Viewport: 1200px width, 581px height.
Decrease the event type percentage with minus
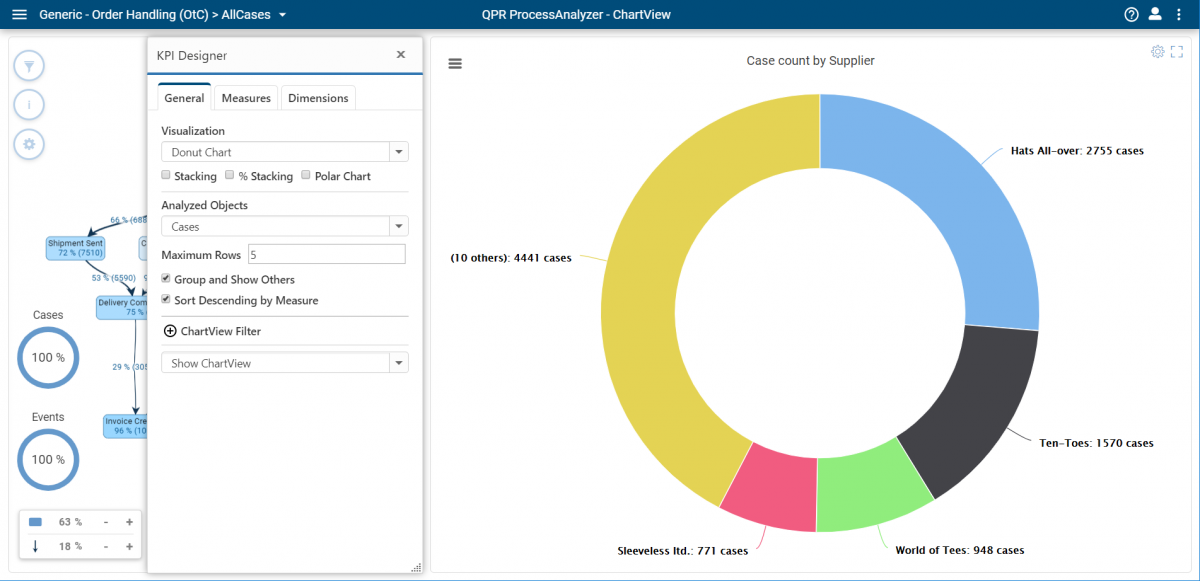pos(107,522)
